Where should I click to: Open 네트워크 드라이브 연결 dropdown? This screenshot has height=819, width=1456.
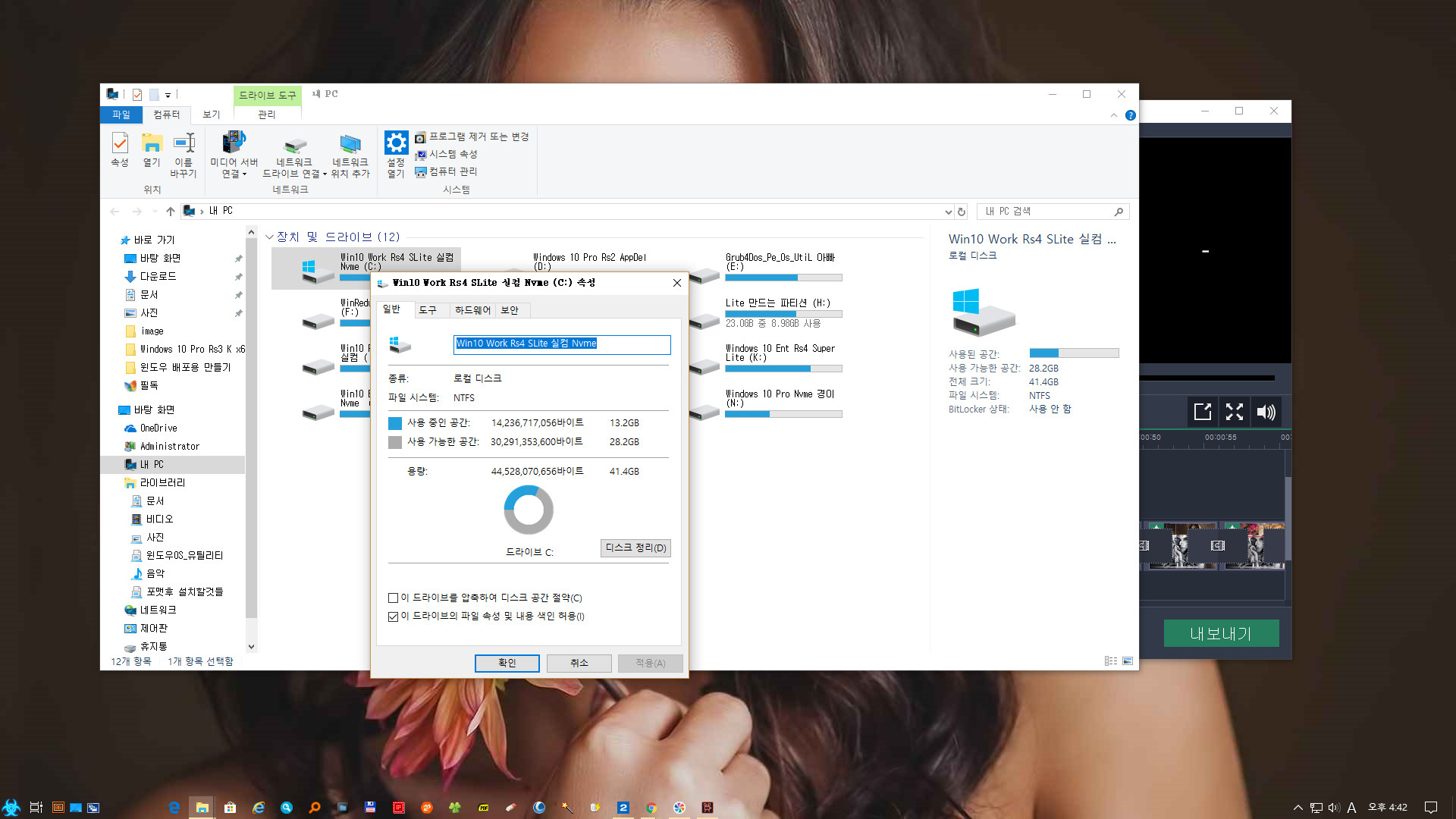click(294, 155)
